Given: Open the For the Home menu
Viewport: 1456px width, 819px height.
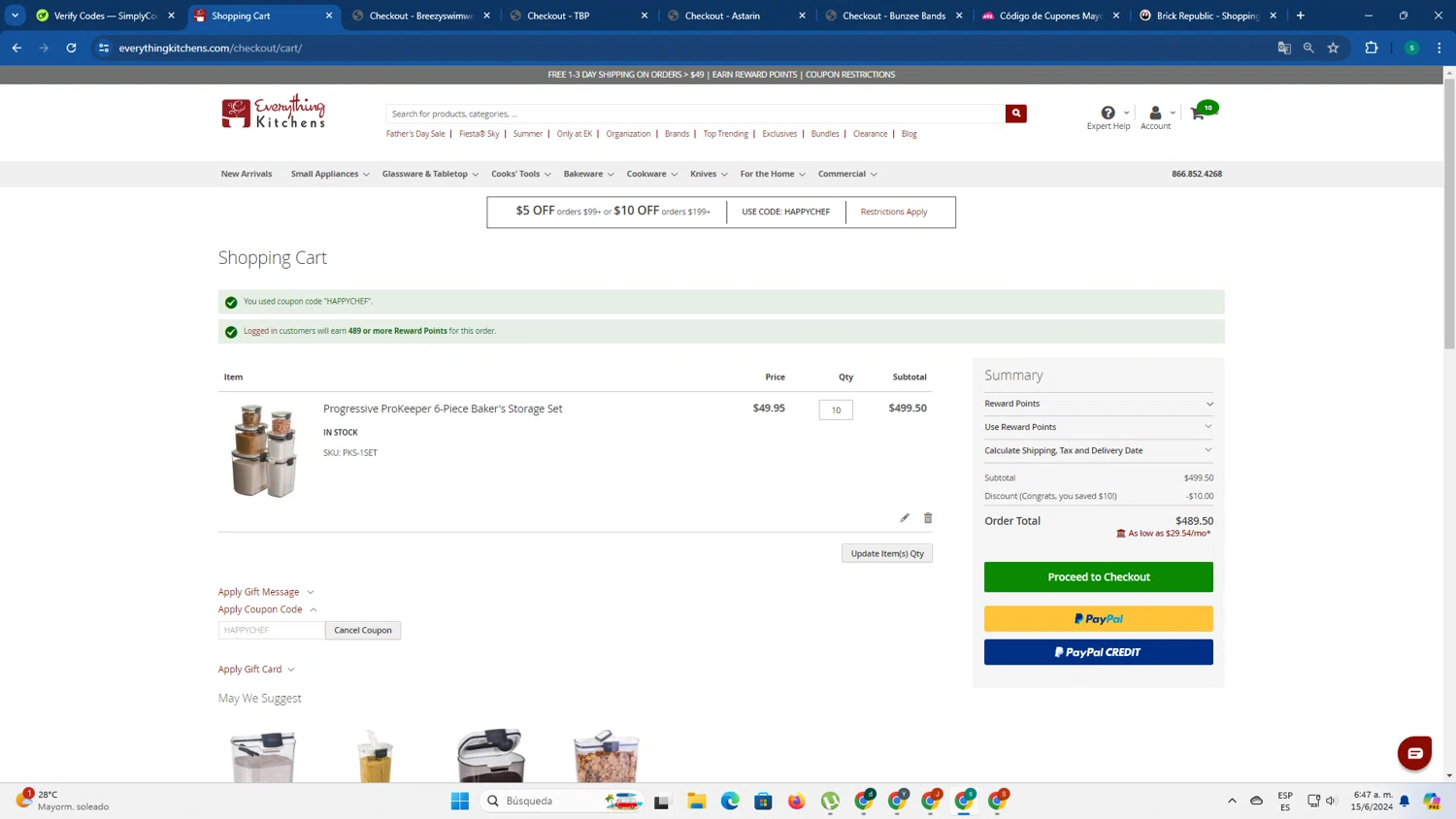Looking at the screenshot, I should [773, 174].
